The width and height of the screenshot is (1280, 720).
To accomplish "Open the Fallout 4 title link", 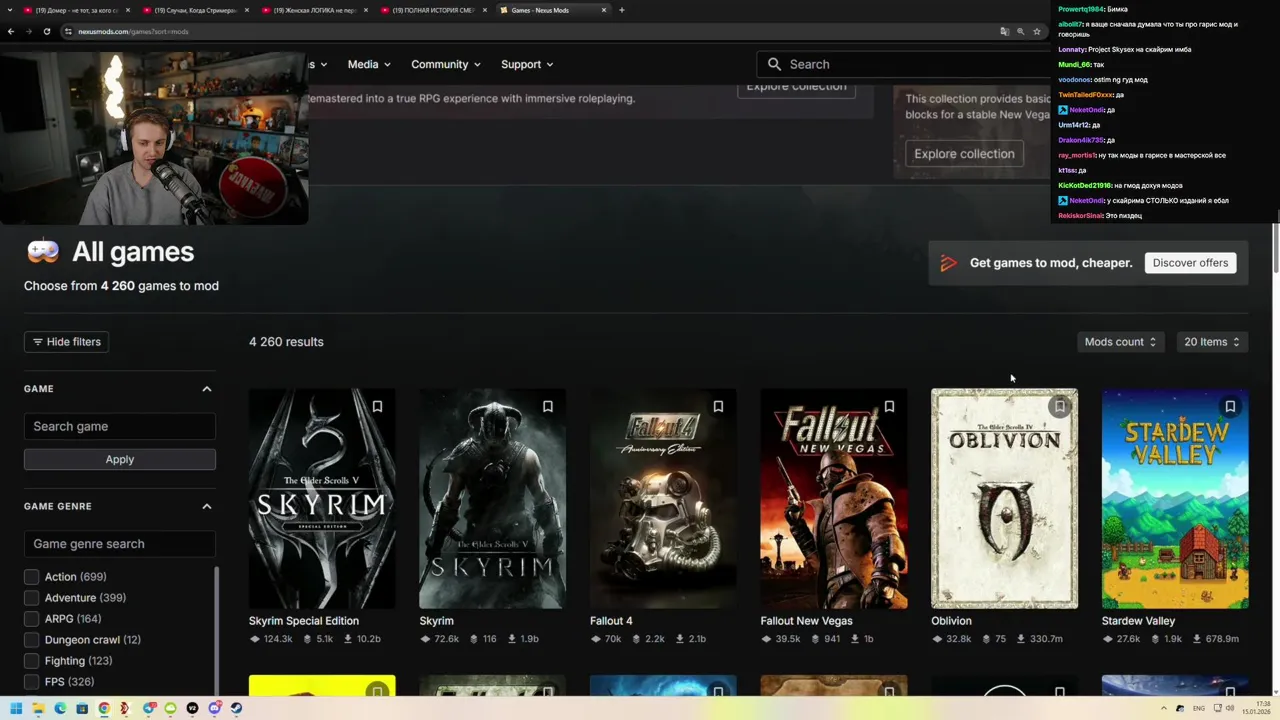I will pyautogui.click(x=611, y=621).
